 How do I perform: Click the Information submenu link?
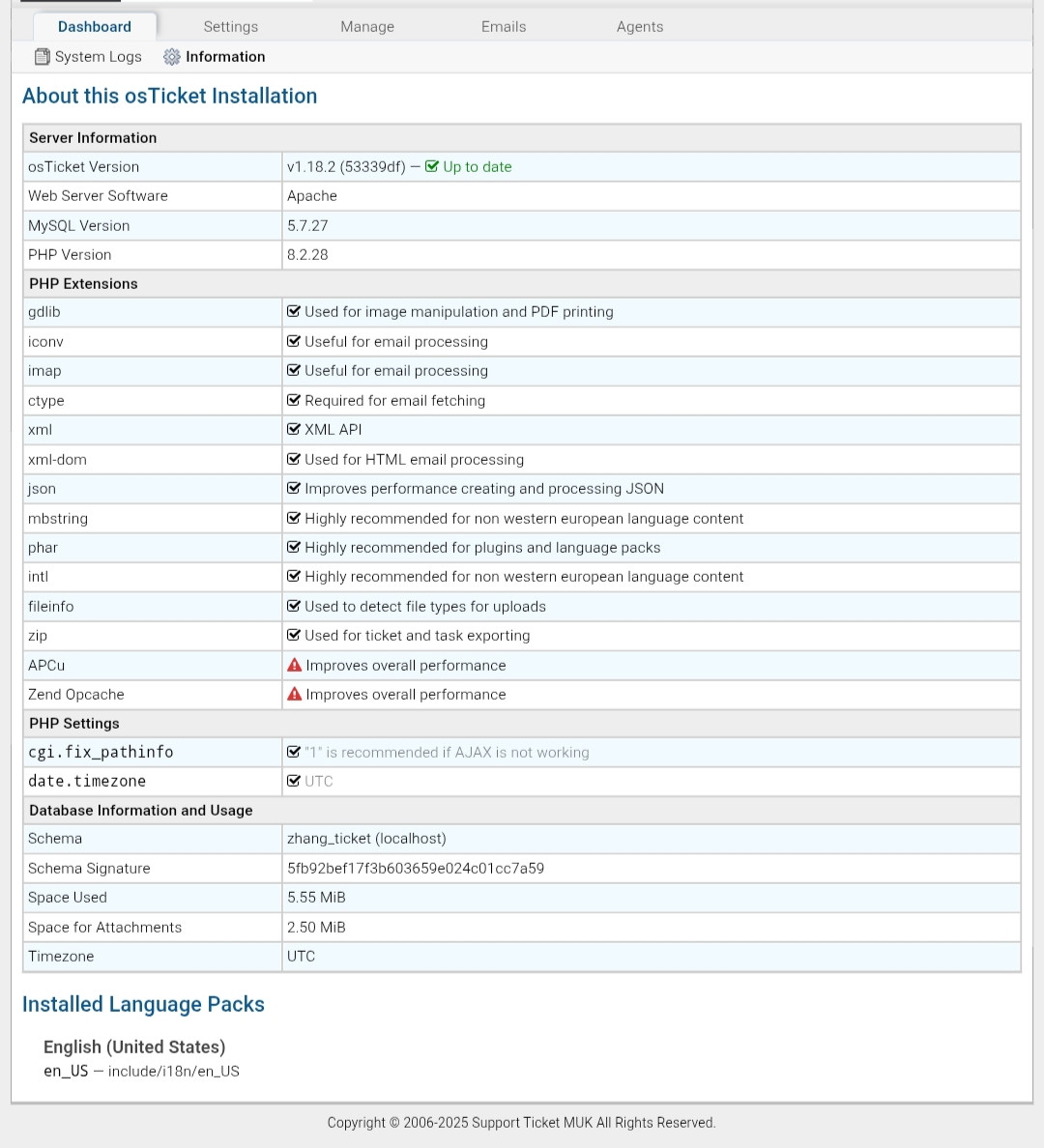(225, 57)
